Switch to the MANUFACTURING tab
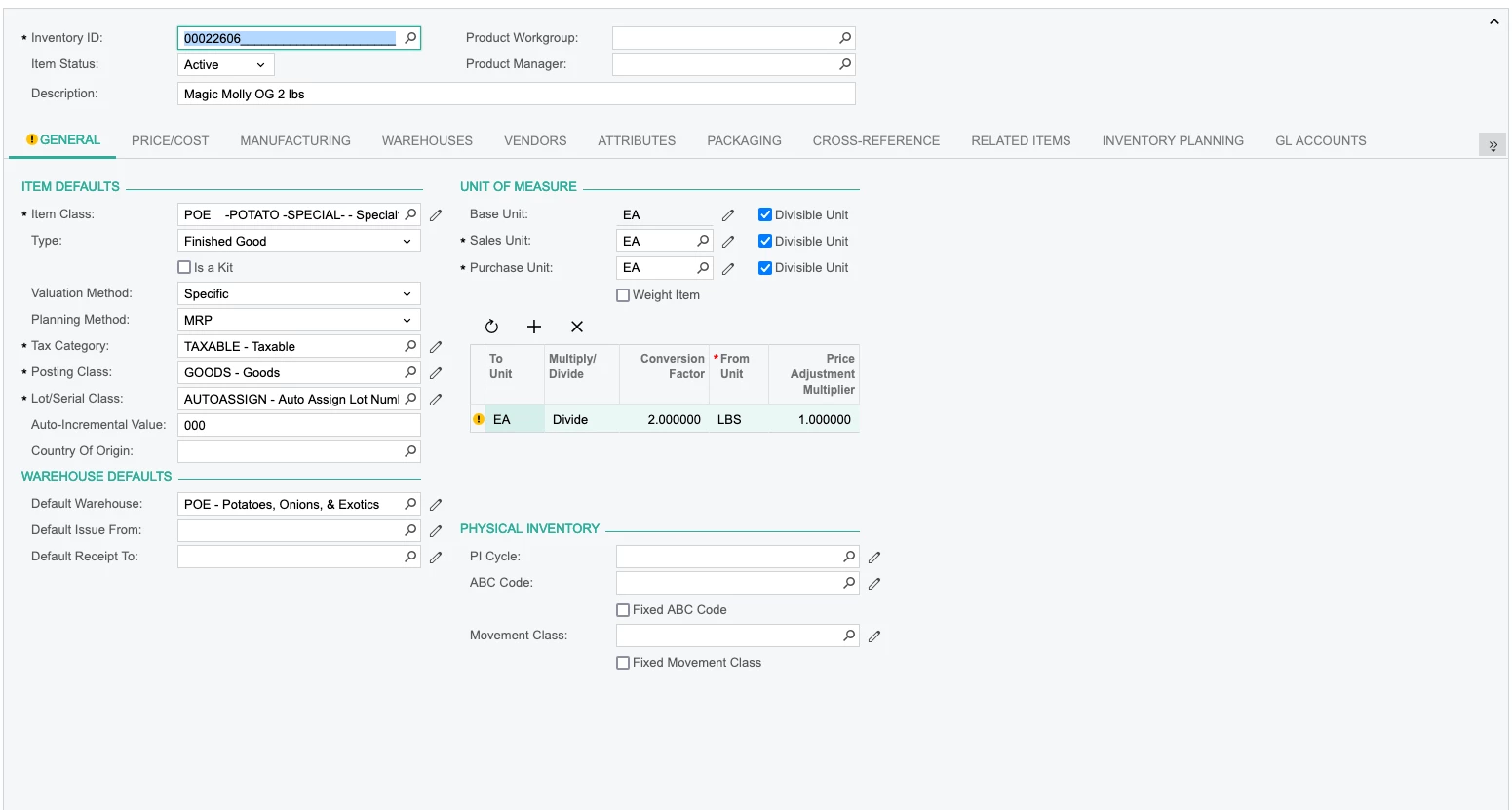 point(295,140)
